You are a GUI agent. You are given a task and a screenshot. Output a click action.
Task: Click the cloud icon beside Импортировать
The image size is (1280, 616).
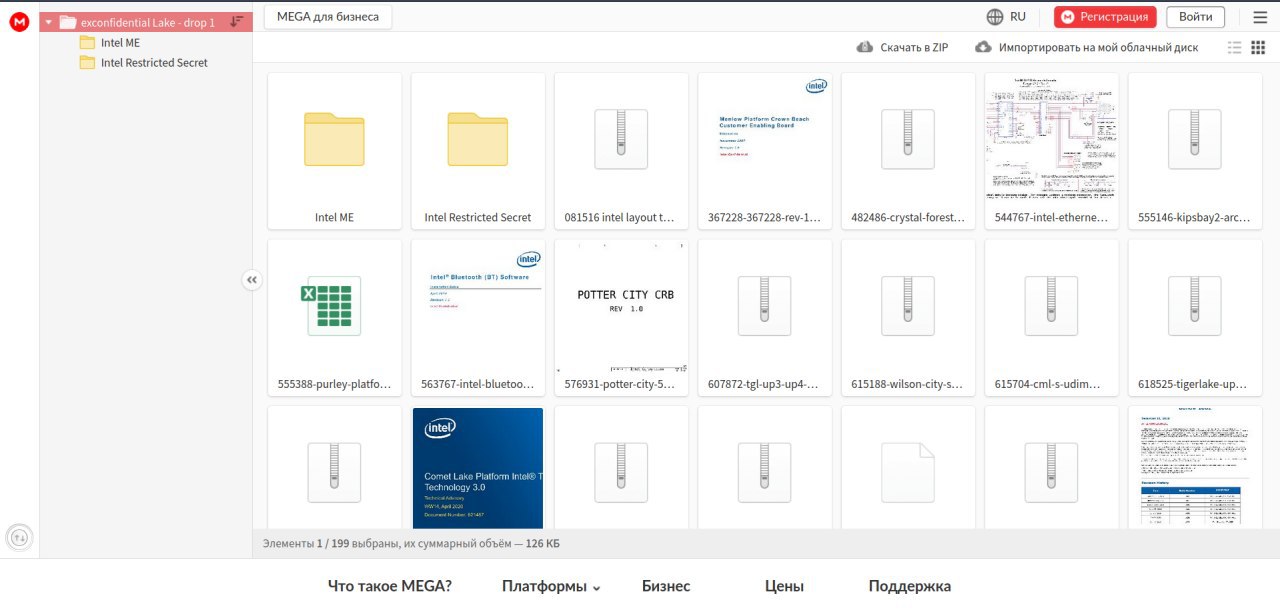tap(983, 47)
